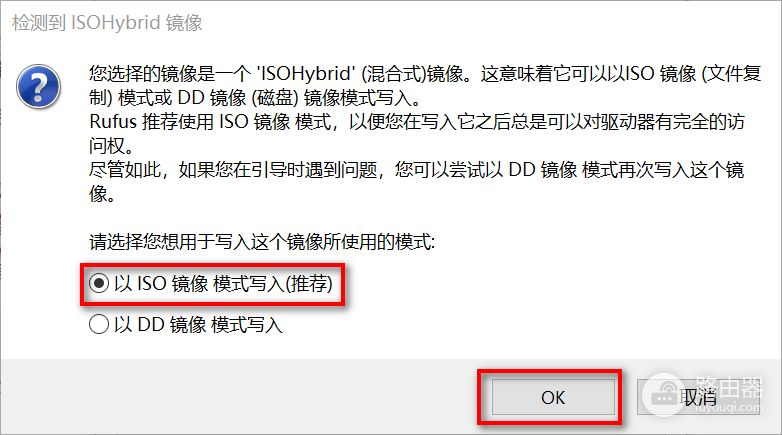782x435 pixels.
Task: Click the 制) 模式或 DD 镜像 line
Action: pyautogui.click(x=255, y=98)
